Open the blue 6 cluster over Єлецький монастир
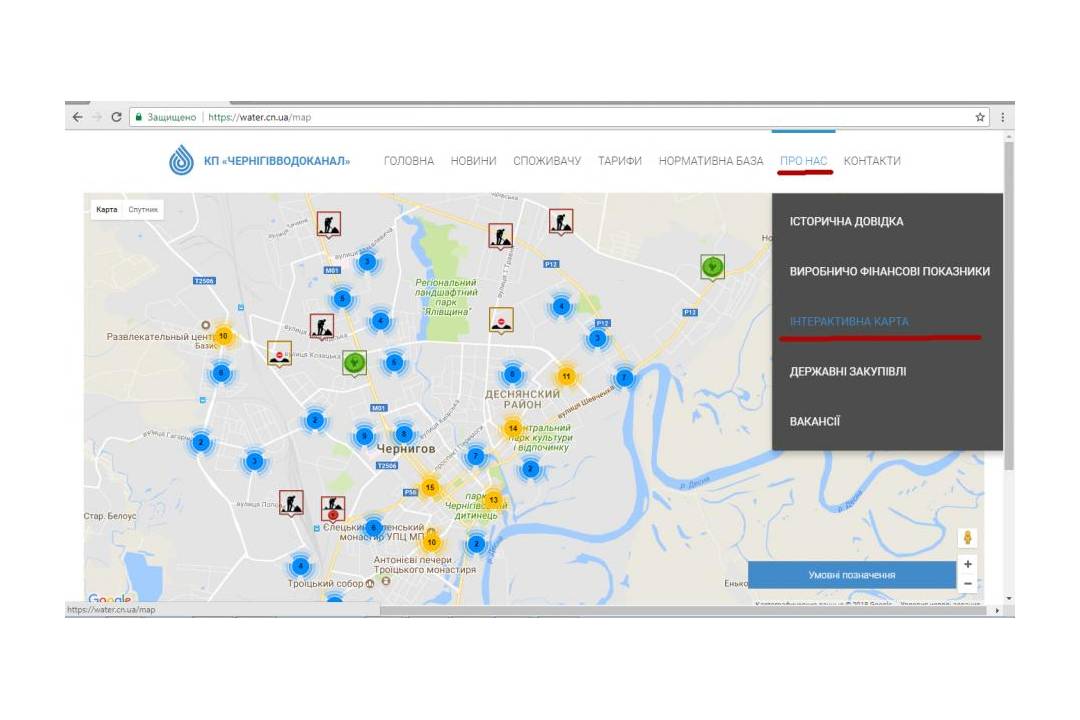The height and width of the screenshot is (720, 1080). (373, 528)
